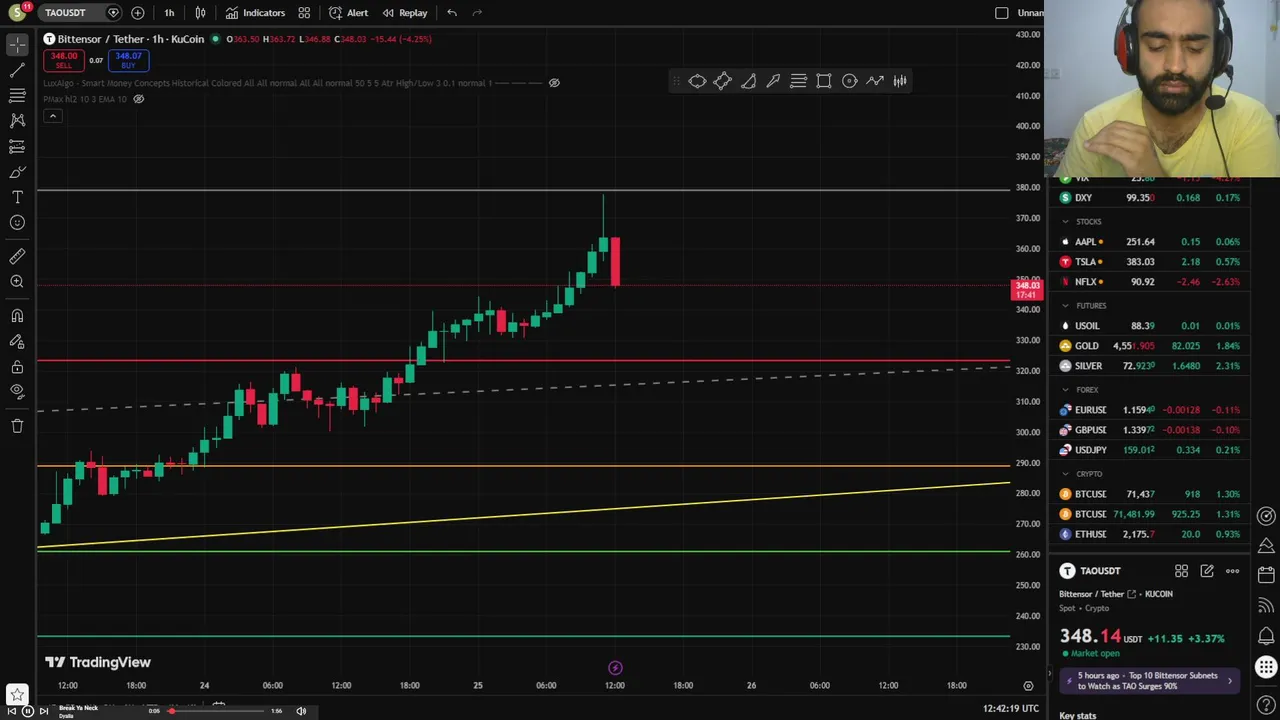1280x720 pixels.
Task: Select the brush drawing tool
Action: point(17,172)
